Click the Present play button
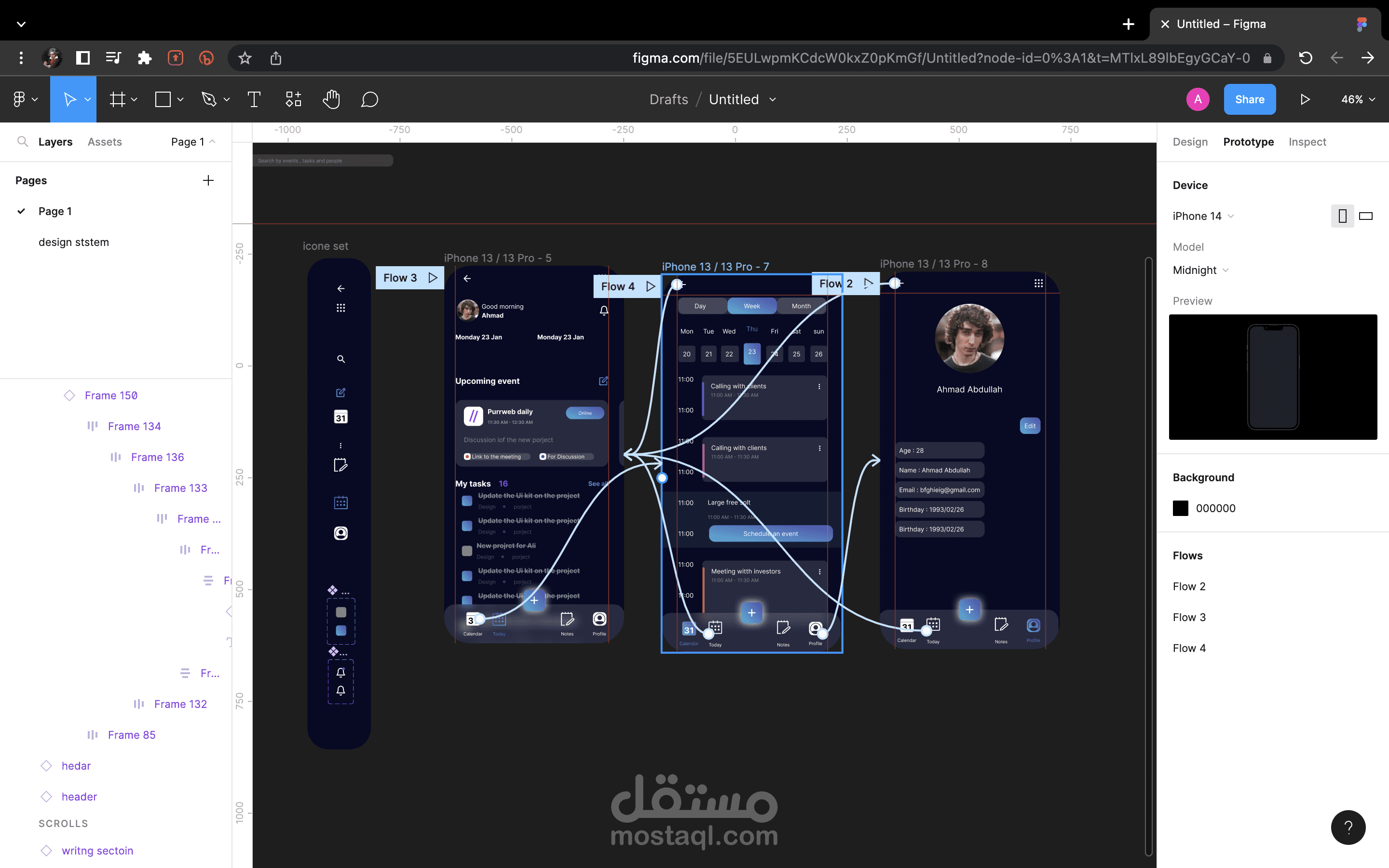This screenshot has width=1389, height=868. (1305, 100)
